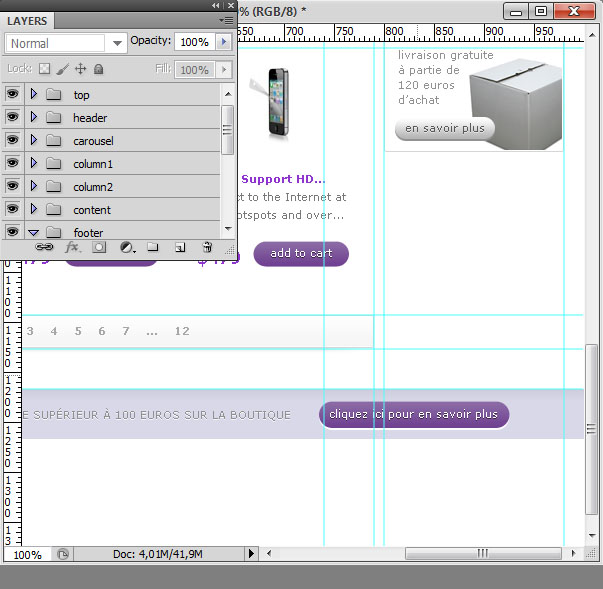The height and width of the screenshot is (589, 603).
Task: Click the link layers icon
Action: (x=44, y=247)
